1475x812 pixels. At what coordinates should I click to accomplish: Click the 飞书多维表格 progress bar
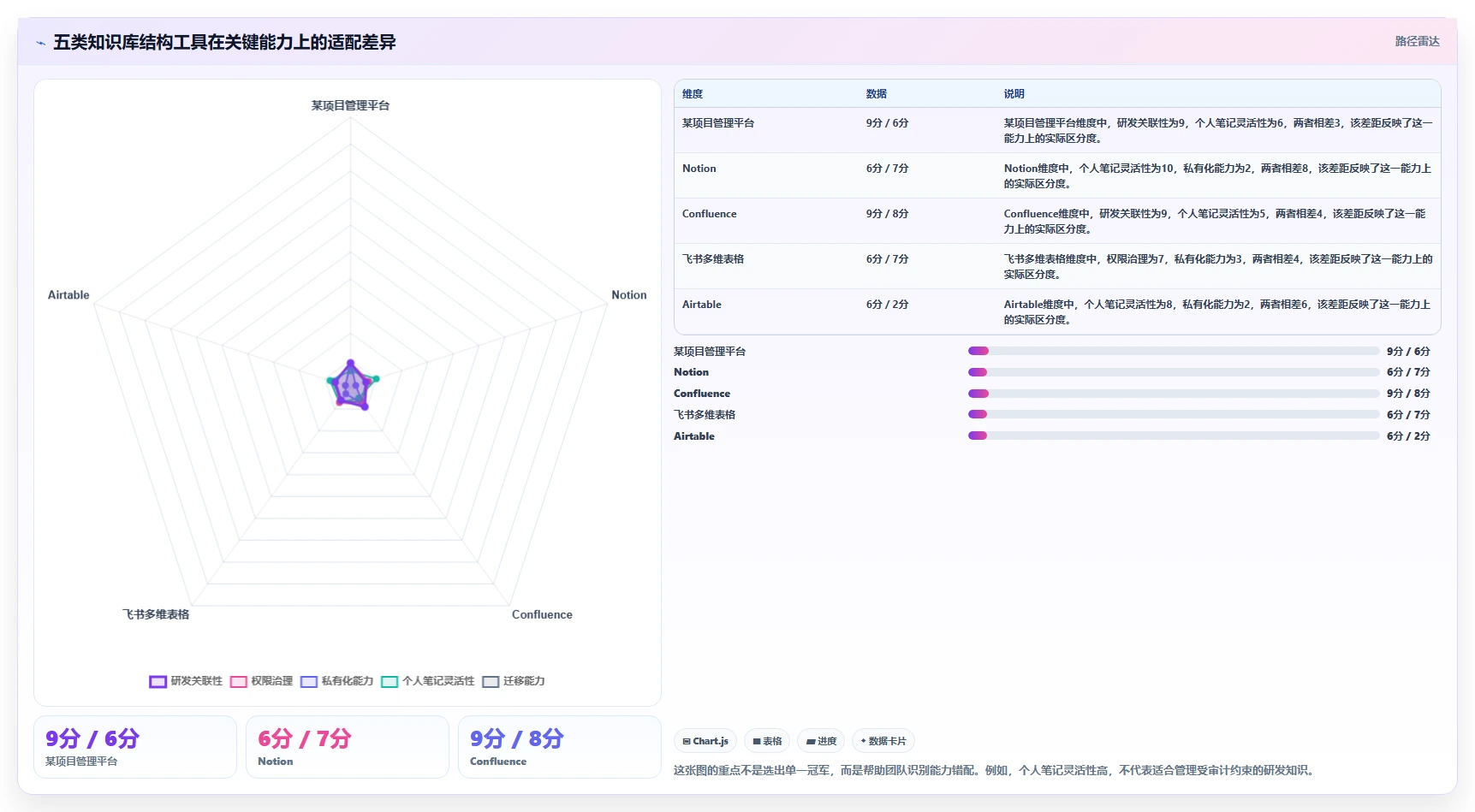pyautogui.click(x=1174, y=414)
